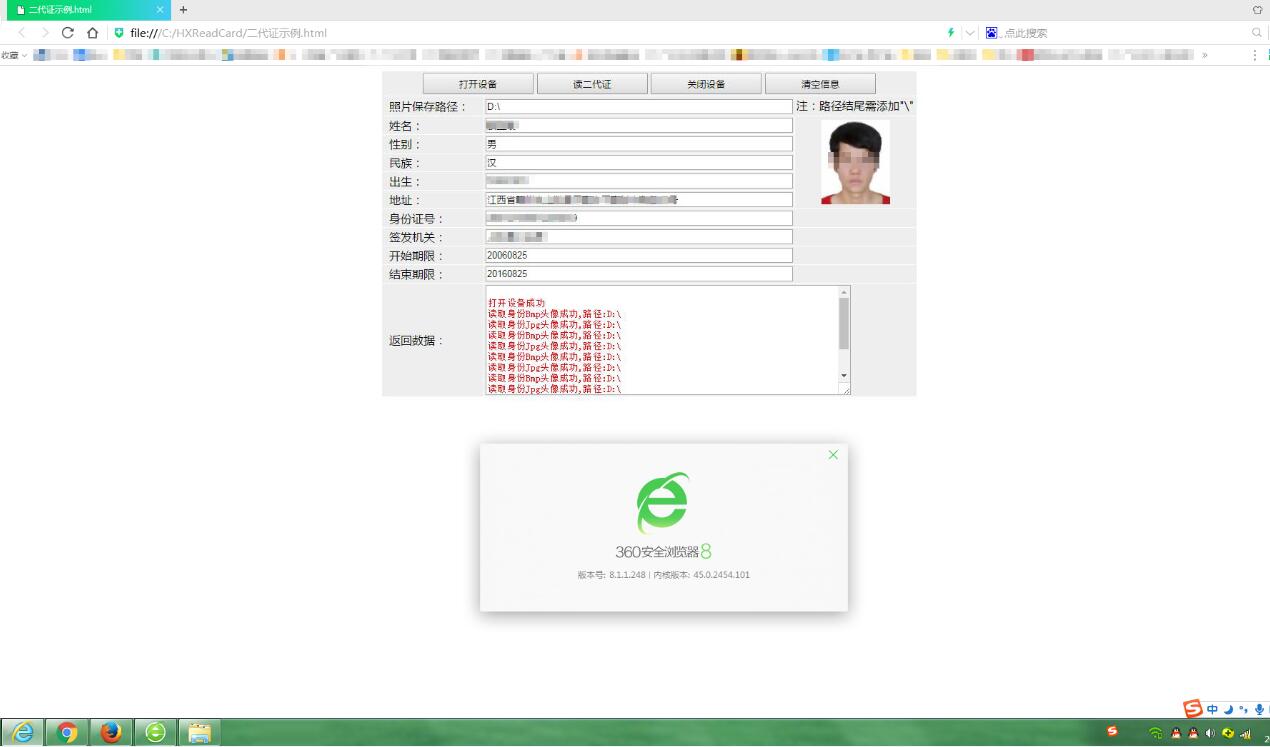This screenshot has height=747, width=1270.
Task: Open the browser options menu (three dots)
Action: [1254, 55]
